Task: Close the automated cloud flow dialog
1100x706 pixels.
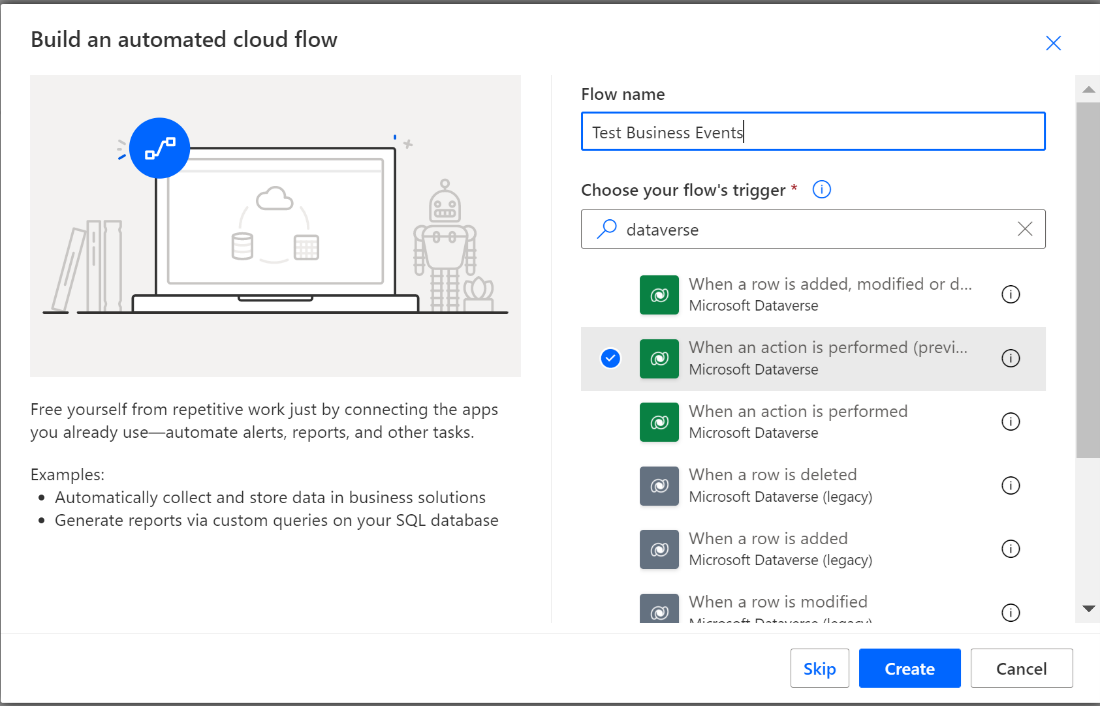Action: coord(1053,43)
